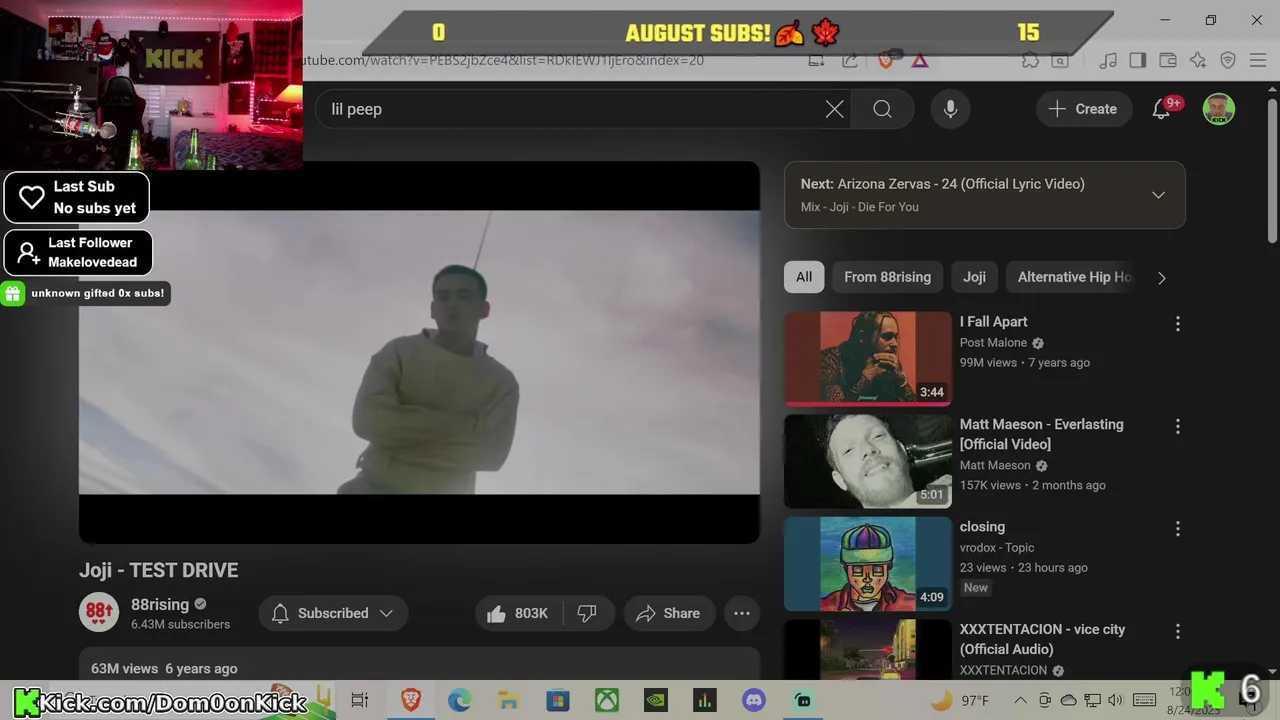1280x720 pixels.
Task: Open browser extensions puzzle icon
Action: [x=1030, y=60]
